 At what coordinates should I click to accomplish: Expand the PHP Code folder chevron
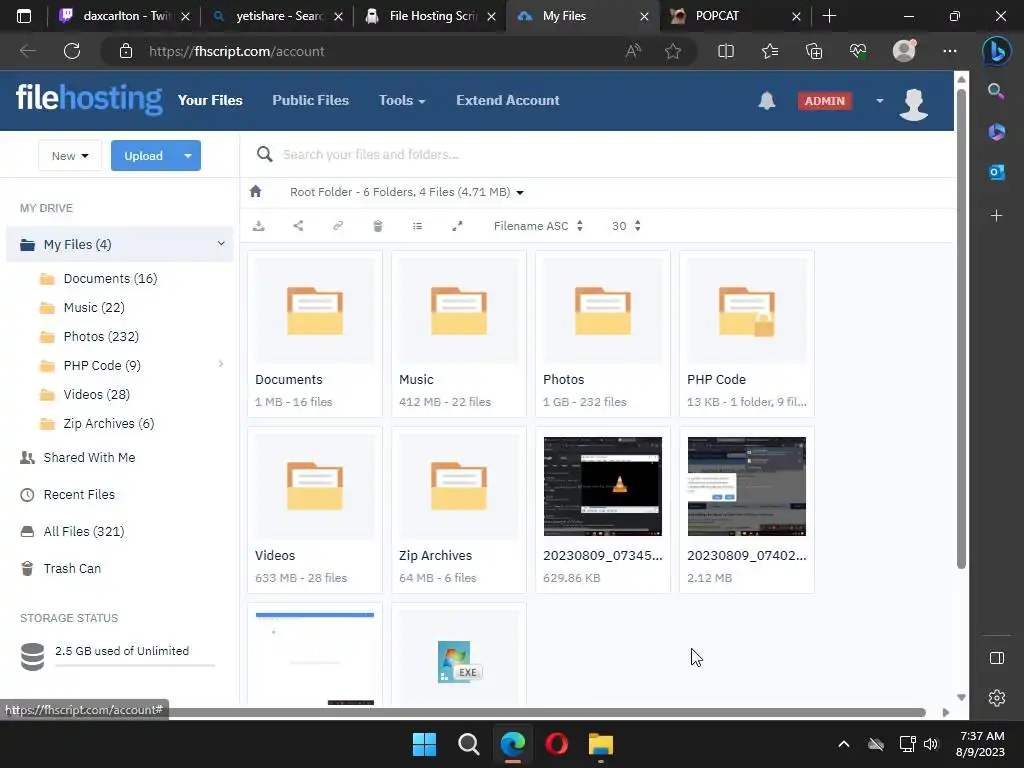pyautogui.click(x=221, y=364)
